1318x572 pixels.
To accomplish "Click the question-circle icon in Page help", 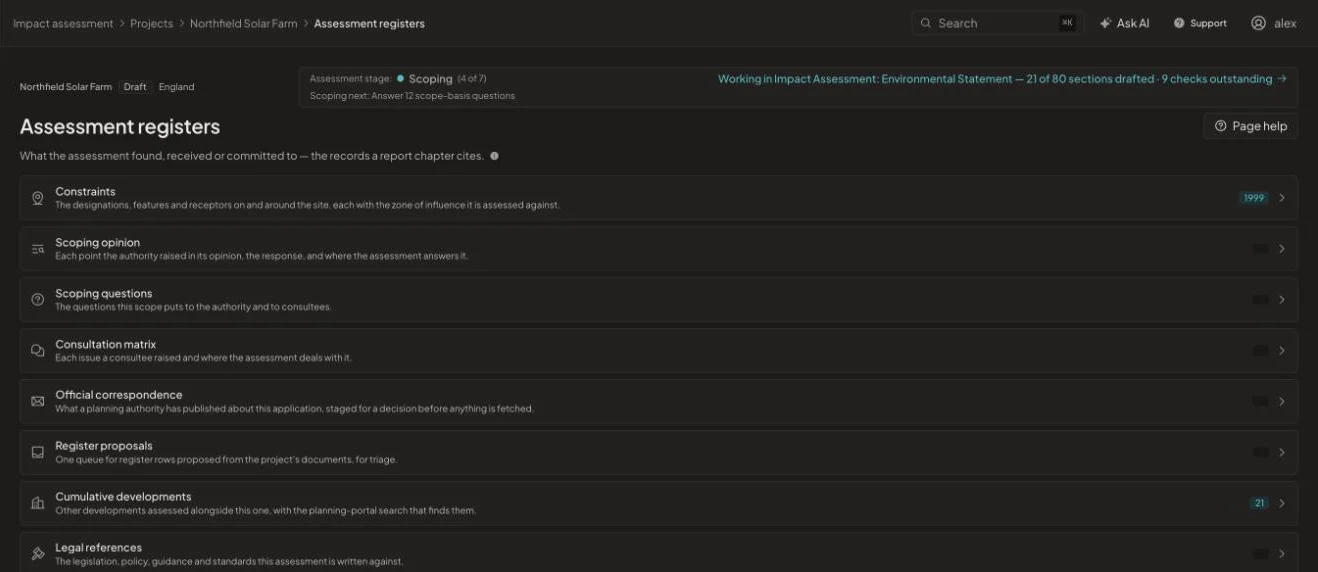I will (x=1220, y=126).
